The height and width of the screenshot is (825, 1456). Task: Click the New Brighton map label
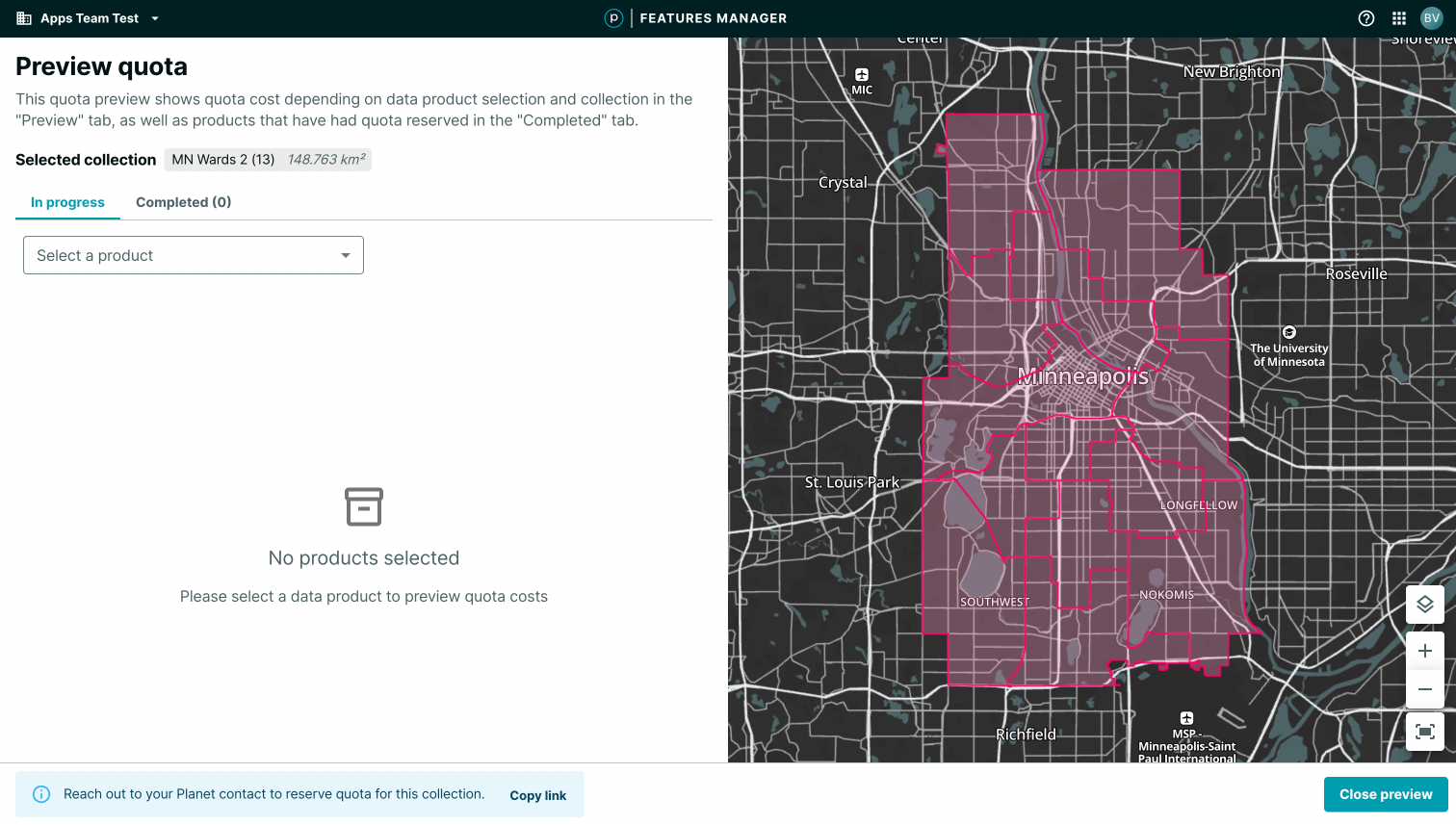pyautogui.click(x=1232, y=72)
